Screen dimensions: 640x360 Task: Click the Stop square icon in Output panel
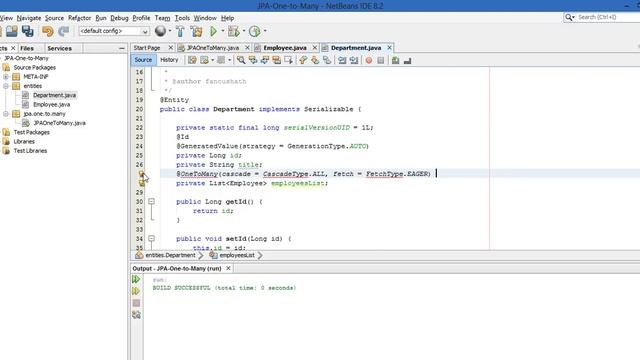pyautogui.click(x=136, y=303)
